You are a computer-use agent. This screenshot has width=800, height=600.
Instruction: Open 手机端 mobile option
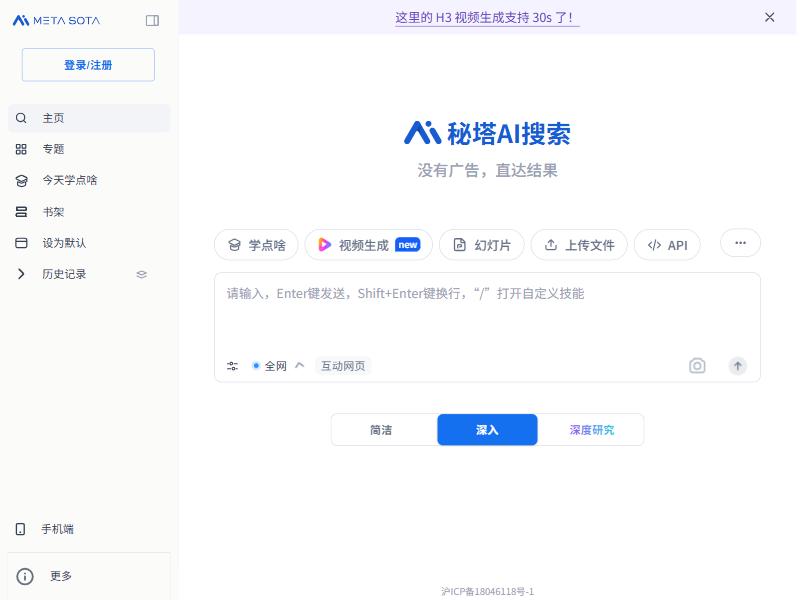pos(89,529)
